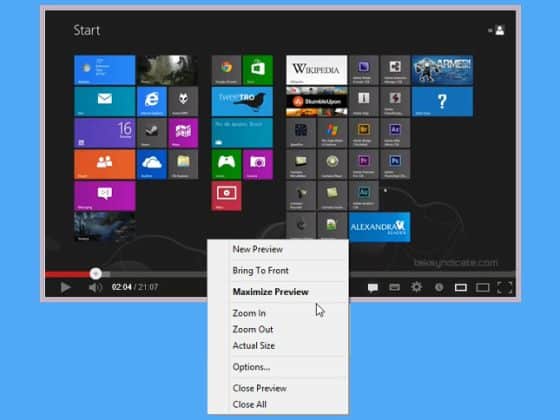The width and height of the screenshot is (560, 420).
Task: Mute the video with the speaker icon
Action: 95,287
